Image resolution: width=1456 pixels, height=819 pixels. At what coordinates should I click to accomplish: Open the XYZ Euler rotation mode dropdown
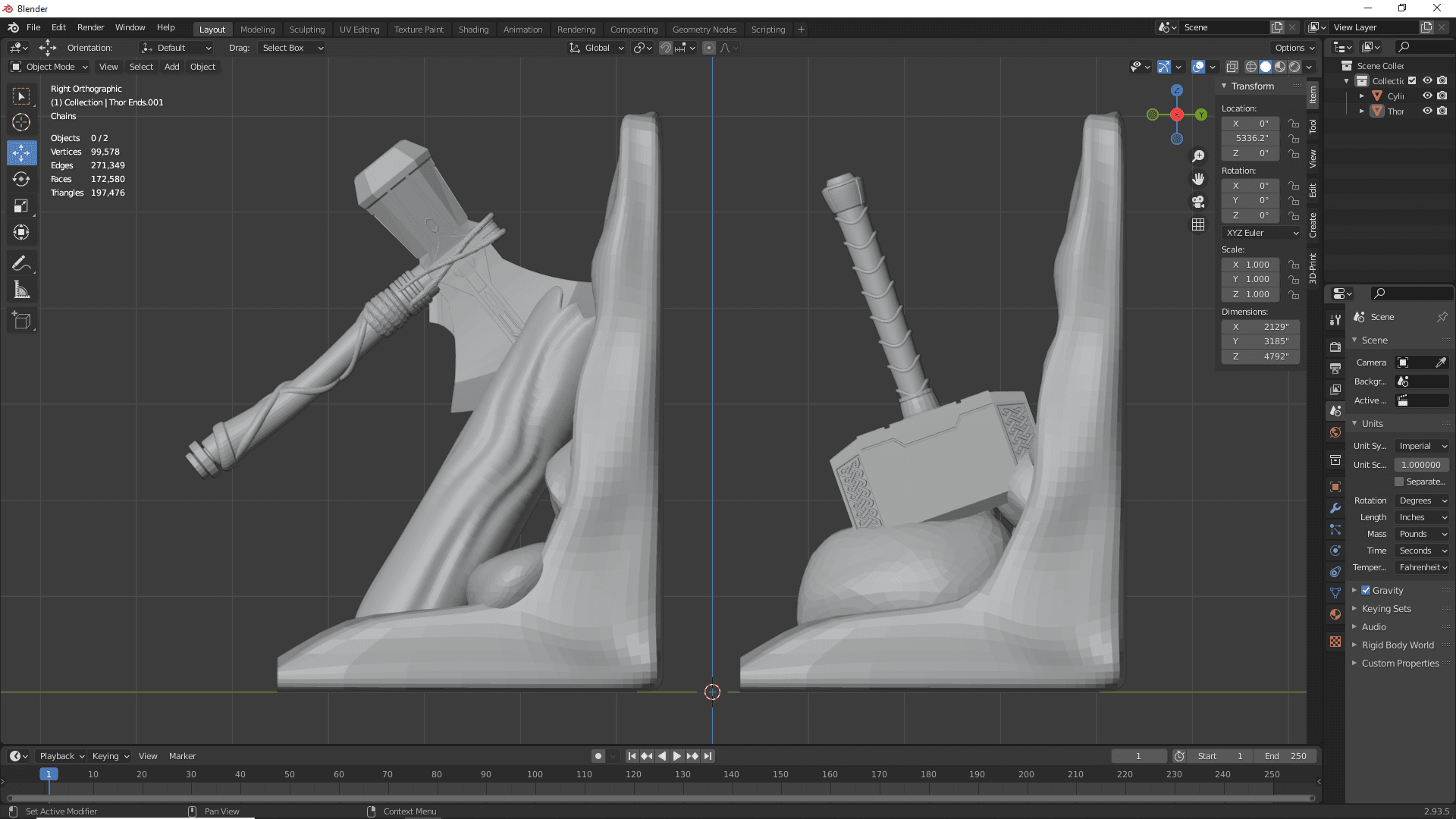tap(1261, 233)
